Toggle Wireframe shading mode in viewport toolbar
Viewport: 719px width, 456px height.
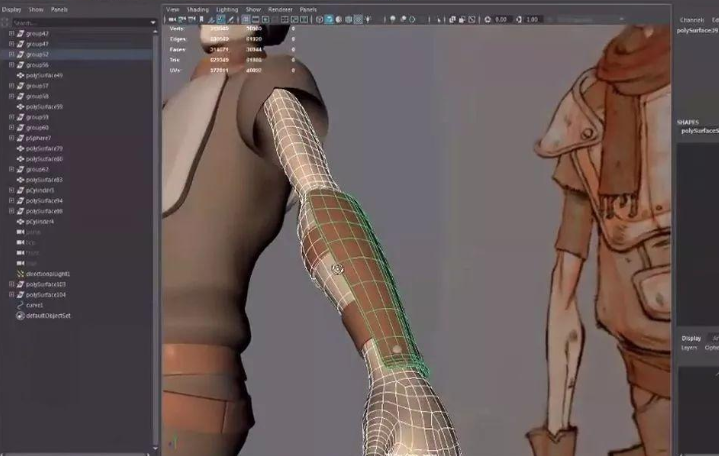[320, 19]
